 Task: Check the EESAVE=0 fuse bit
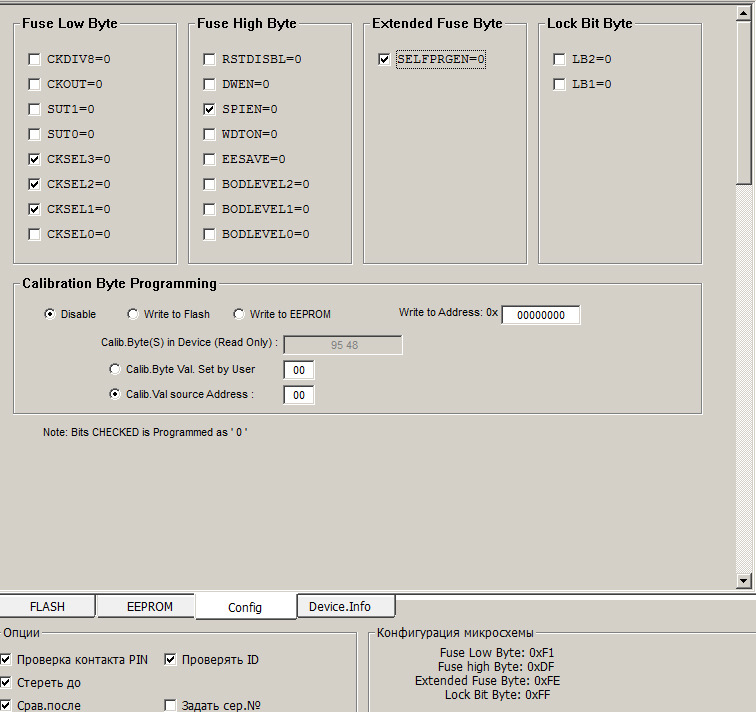coord(209,160)
